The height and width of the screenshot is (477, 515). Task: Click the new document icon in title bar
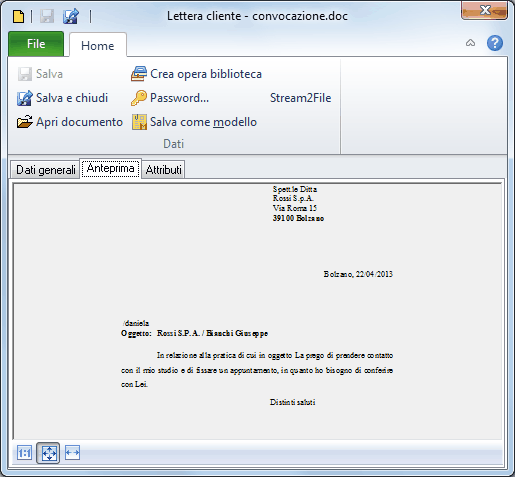tap(18, 16)
